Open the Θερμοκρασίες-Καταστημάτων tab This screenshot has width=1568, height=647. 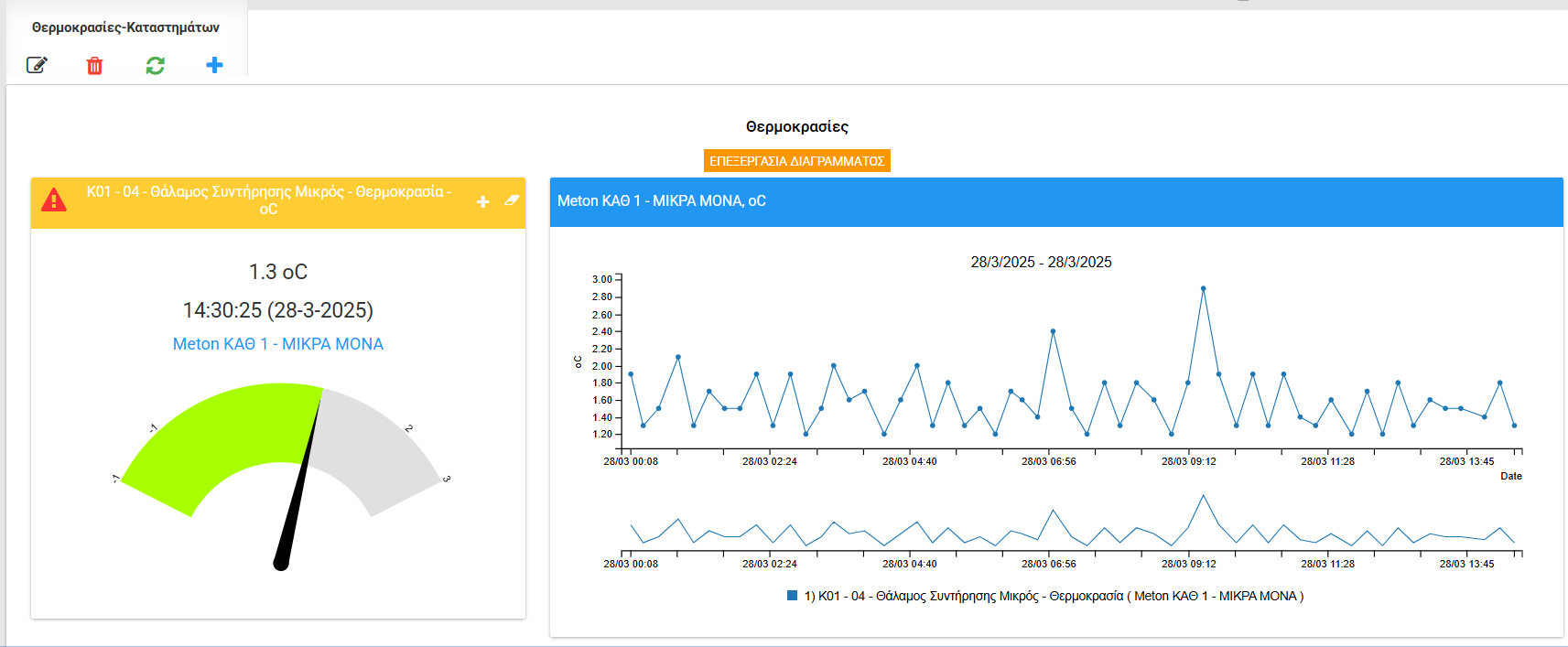(x=125, y=27)
